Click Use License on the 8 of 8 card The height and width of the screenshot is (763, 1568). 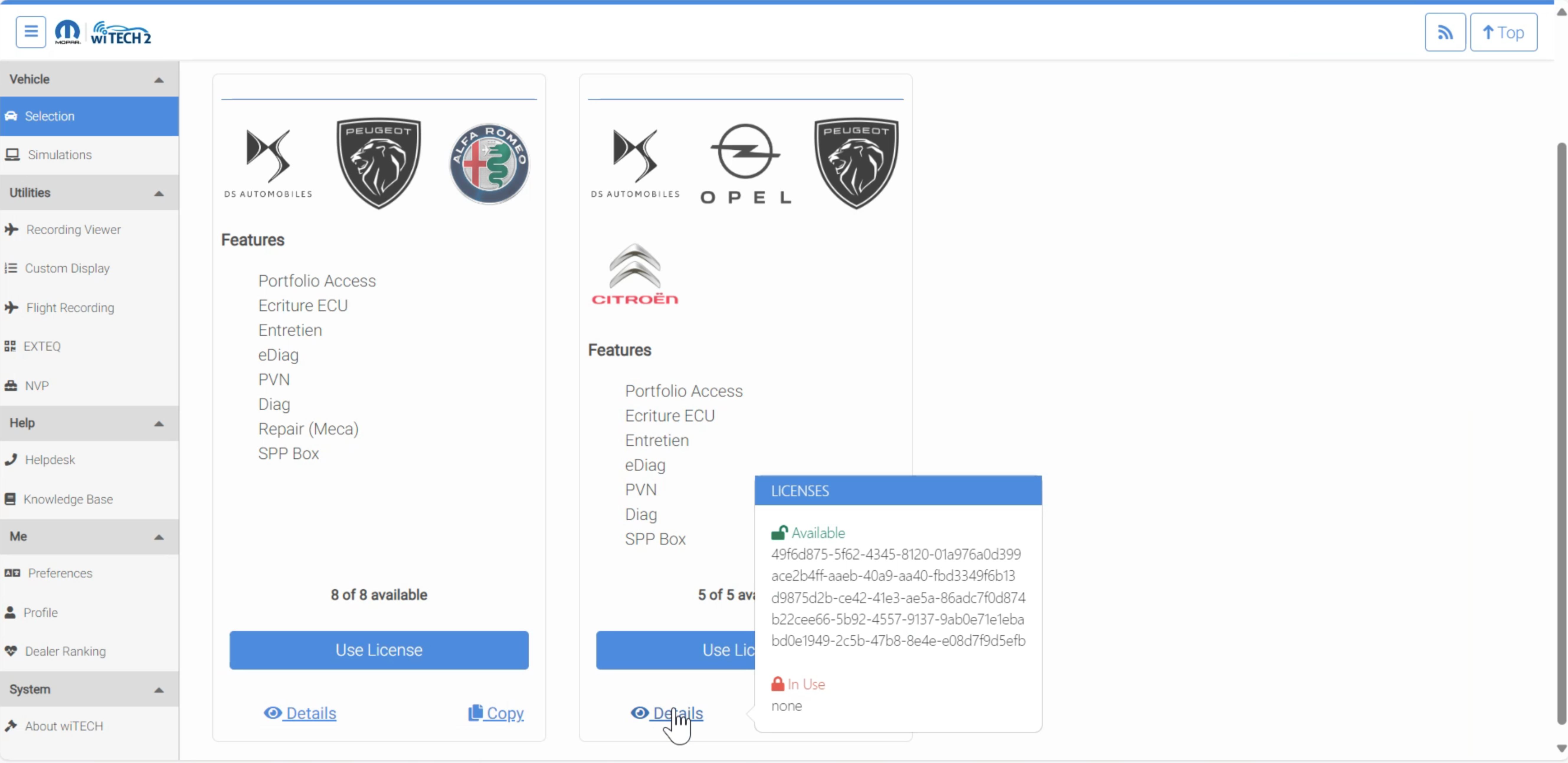click(x=379, y=650)
